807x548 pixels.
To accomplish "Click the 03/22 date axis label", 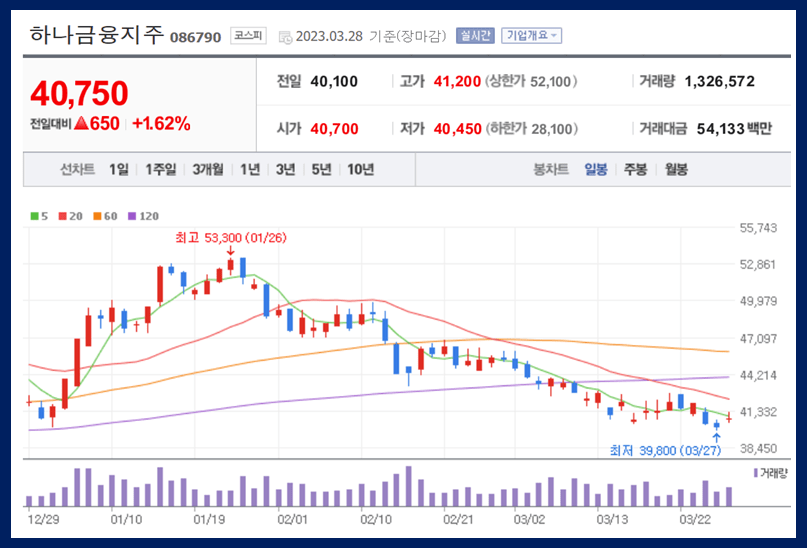I will pyautogui.click(x=695, y=519).
